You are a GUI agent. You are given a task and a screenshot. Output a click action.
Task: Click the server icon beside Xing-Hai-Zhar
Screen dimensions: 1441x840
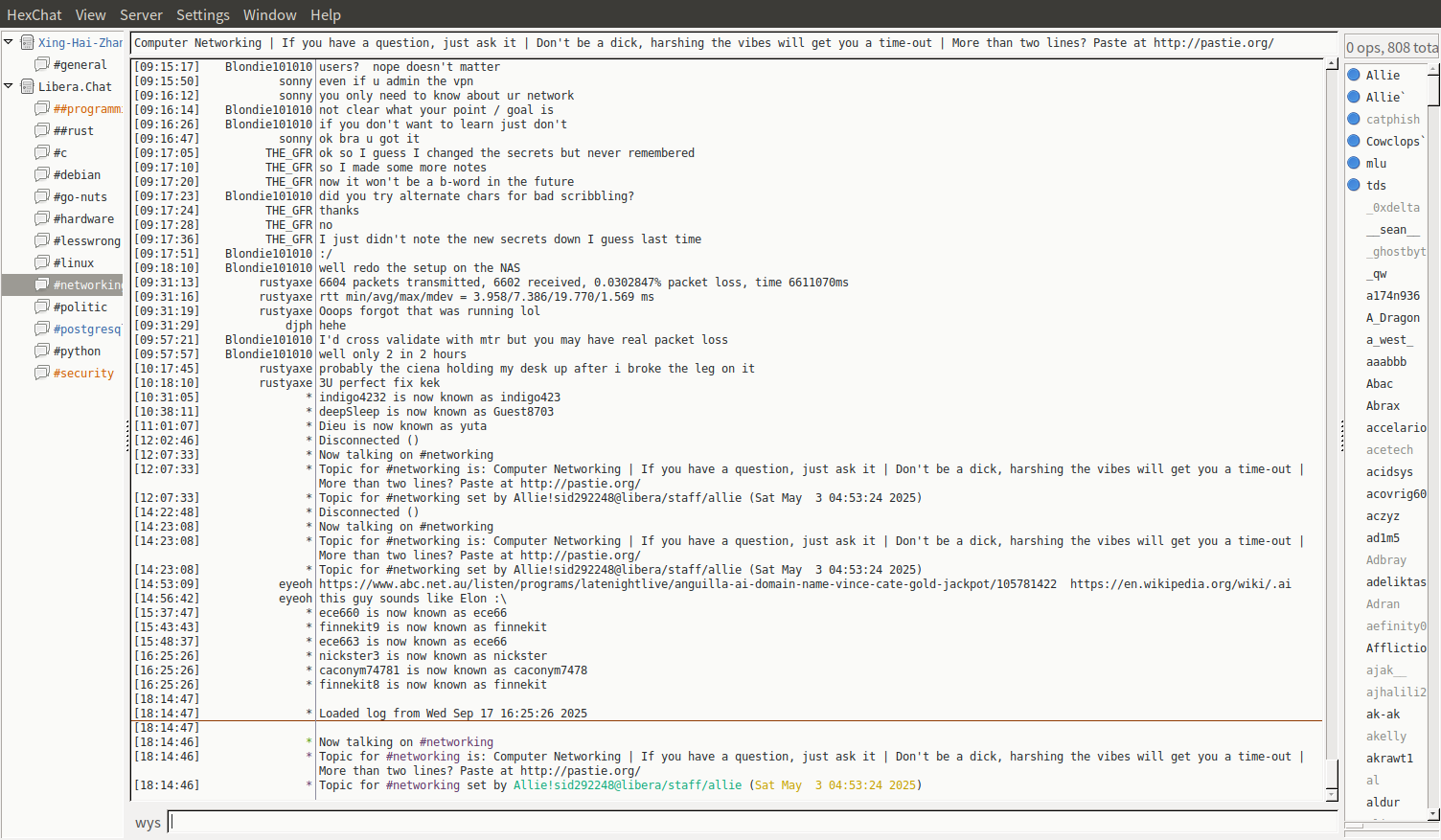28,42
